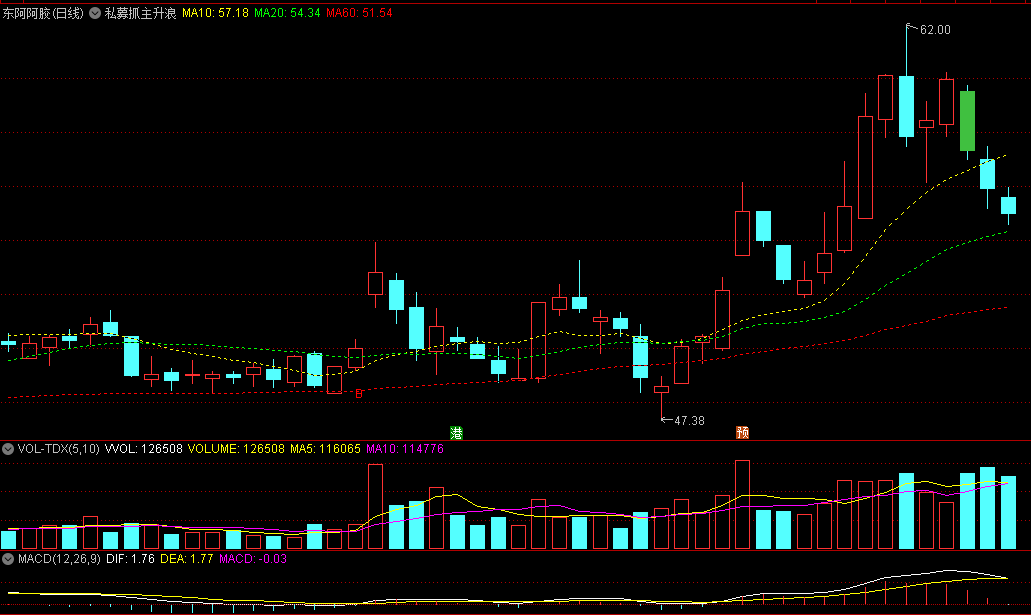This screenshot has width=1031, height=615.
Task: Click the MA10: 57.18 label
Action: pyautogui.click(x=216, y=13)
